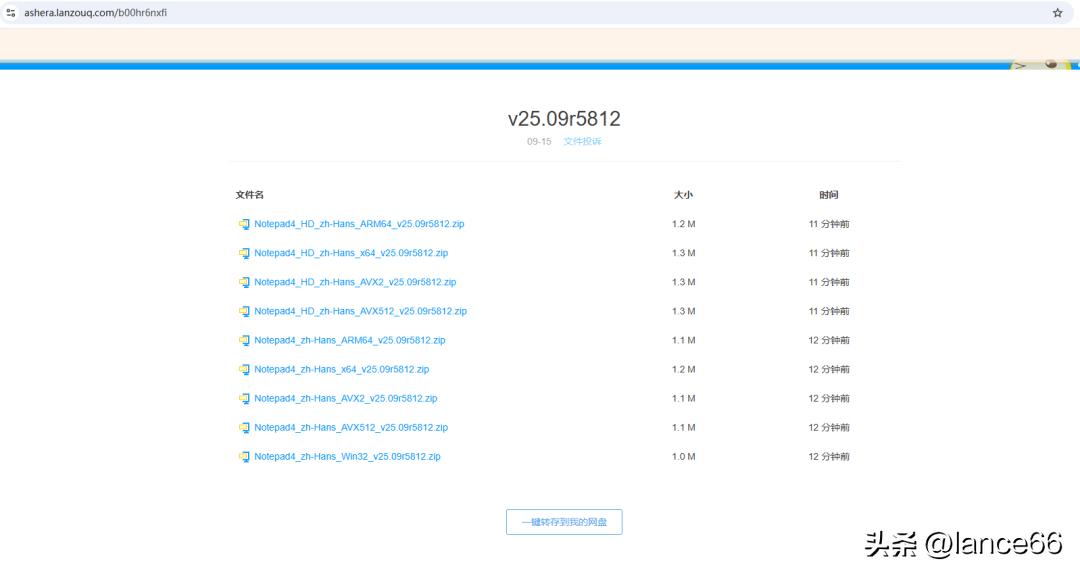Open Notepad4_zh-Hans_AVX2_v25.09r5812.zip link
1080x576 pixels.
point(346,398)
